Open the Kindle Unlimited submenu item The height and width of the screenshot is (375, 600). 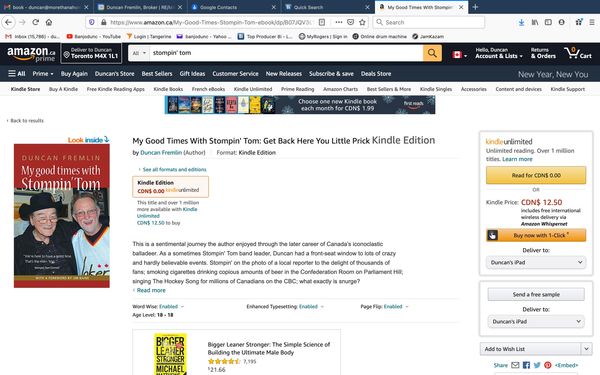click(253, 89)
